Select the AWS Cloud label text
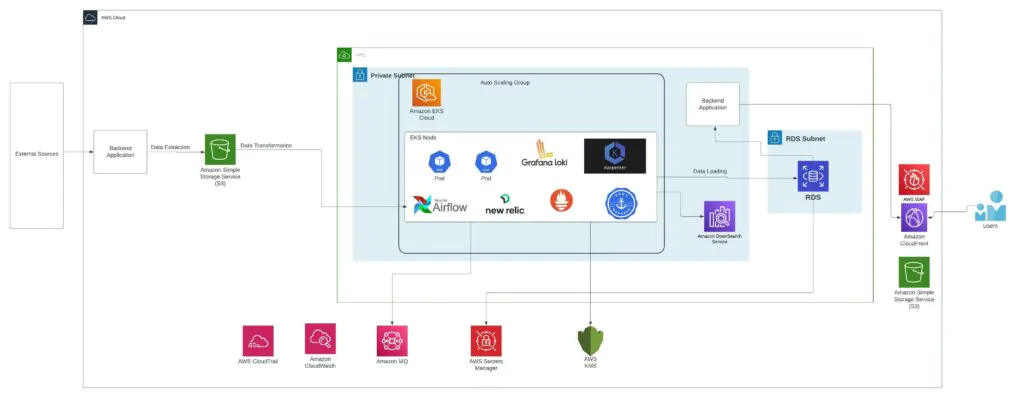This screenshot has height=398, width=1024. pyautogui.click(x=113, y=18)
